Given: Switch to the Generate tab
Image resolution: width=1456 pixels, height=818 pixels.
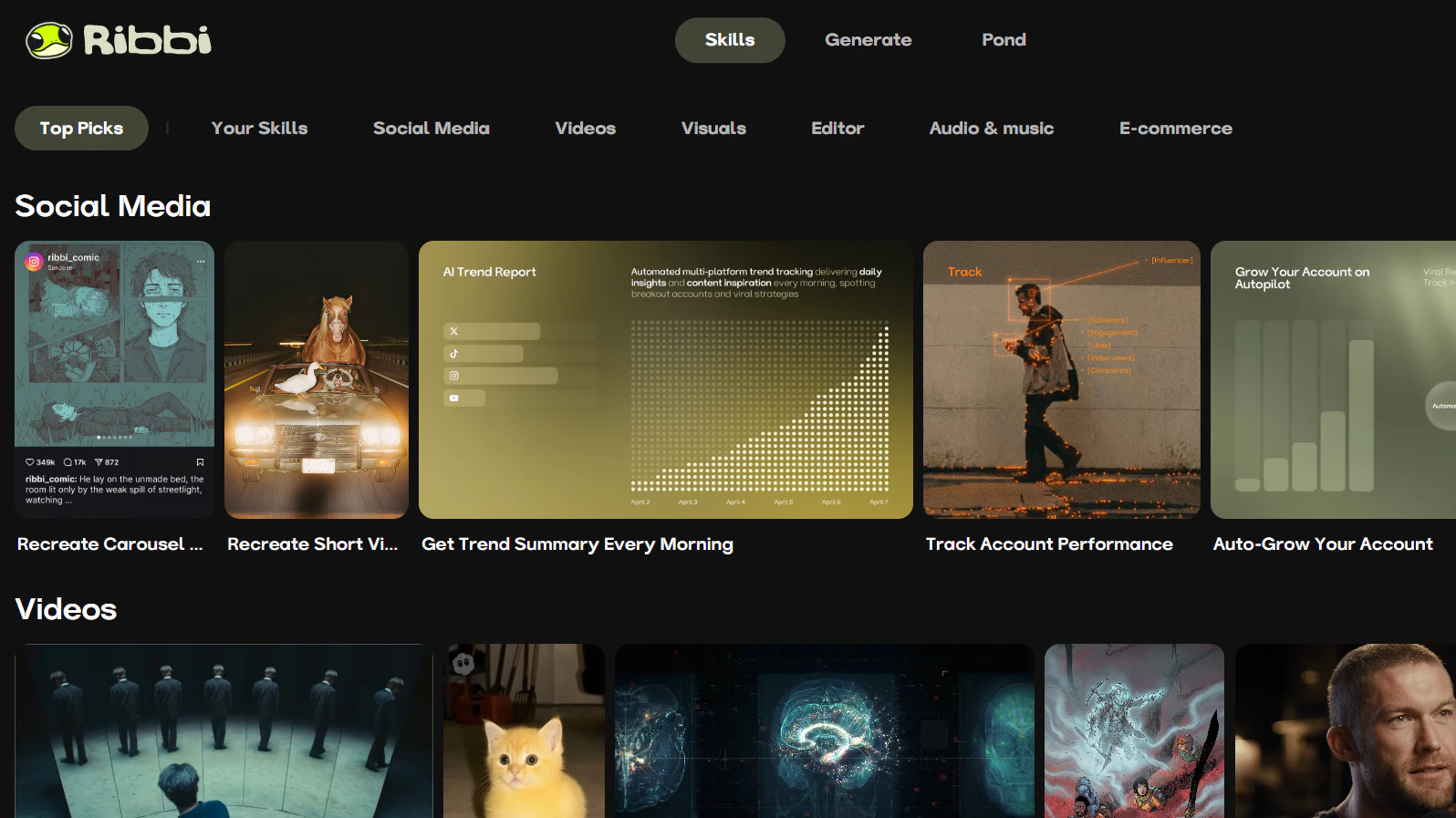Looking at the screenshot, I should 868,40.
